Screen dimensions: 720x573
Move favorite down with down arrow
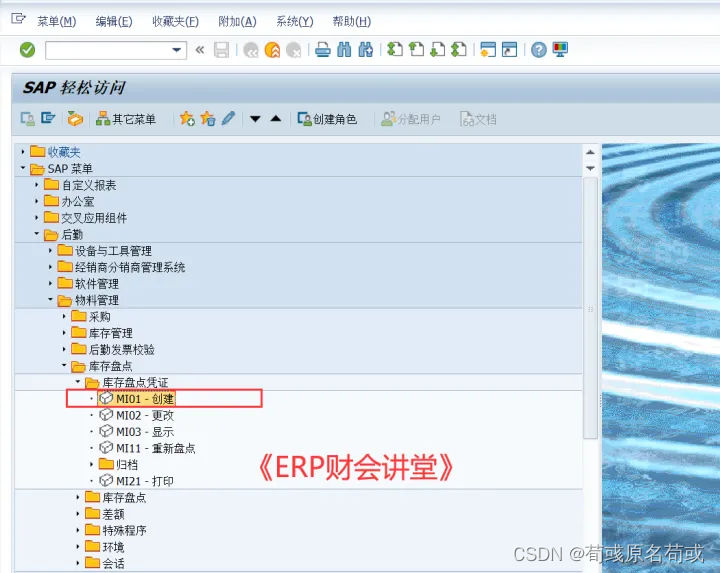(255, 119)
